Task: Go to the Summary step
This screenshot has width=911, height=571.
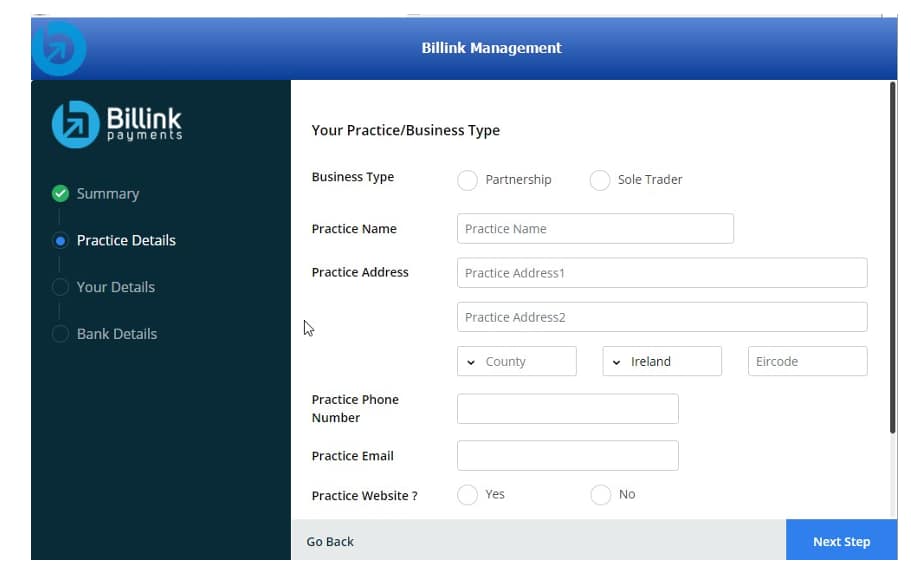Action: pos(108,194)
